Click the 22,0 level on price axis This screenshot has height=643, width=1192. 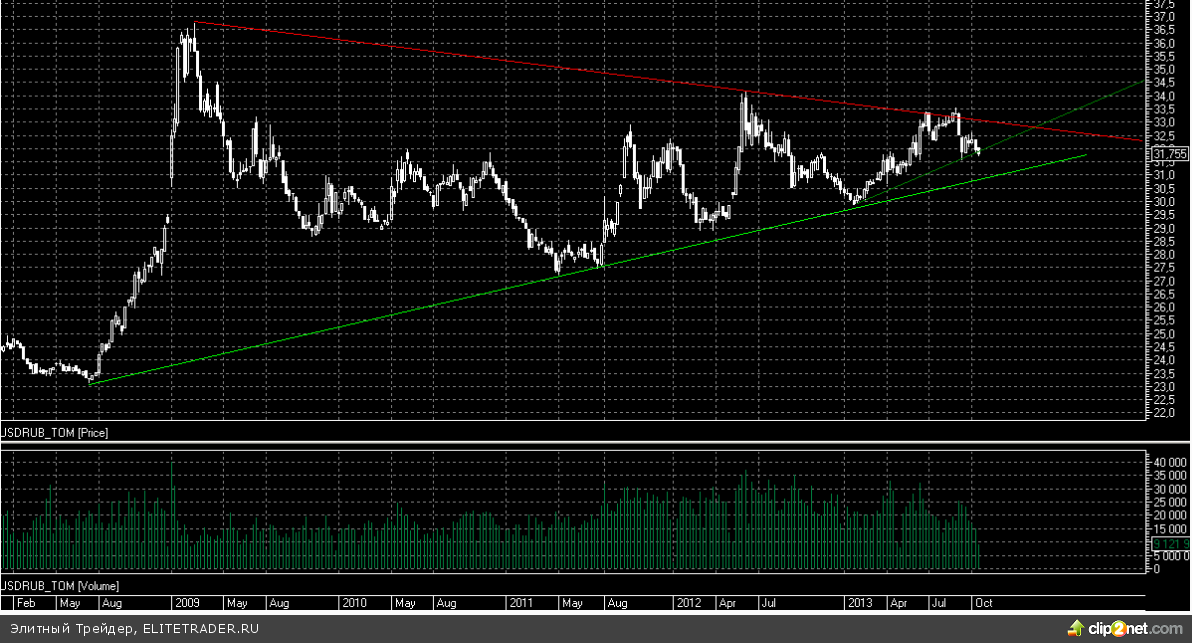coord(1164,412)
